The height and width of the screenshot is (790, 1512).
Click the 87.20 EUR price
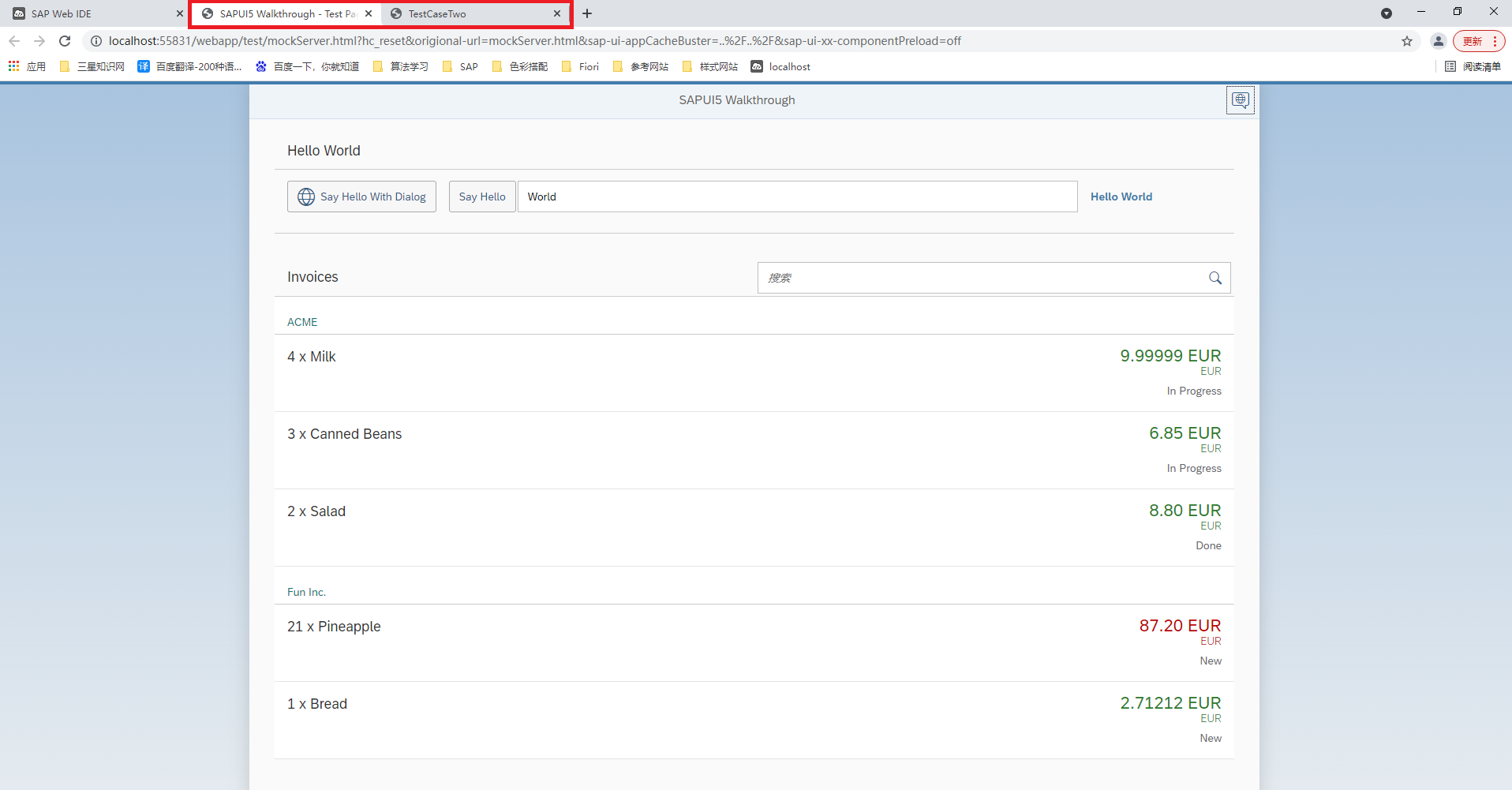click(x=1180, y=626)
